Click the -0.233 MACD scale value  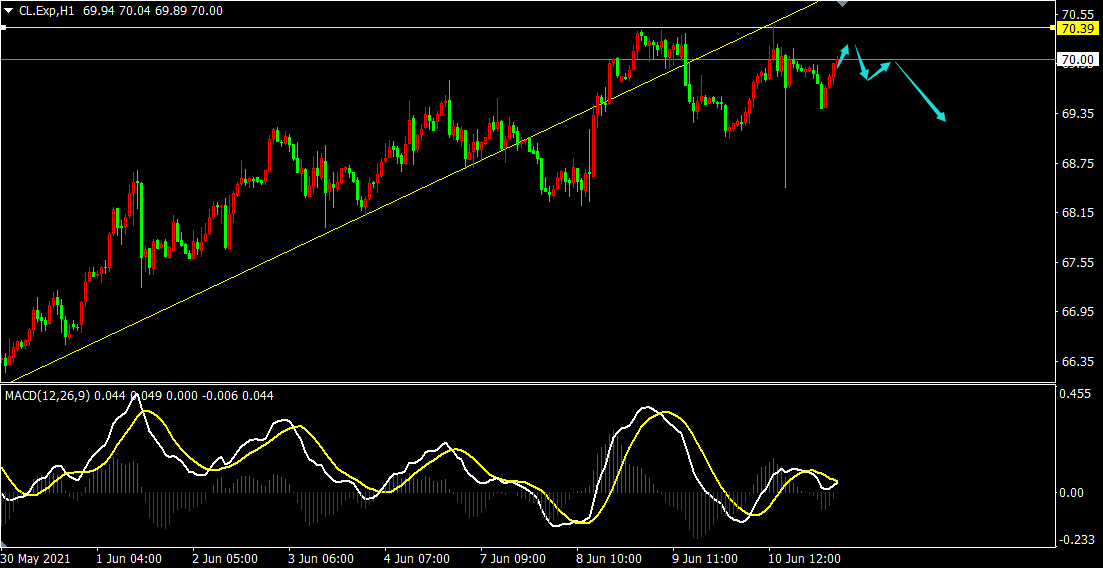click(x=1078, y=540)
